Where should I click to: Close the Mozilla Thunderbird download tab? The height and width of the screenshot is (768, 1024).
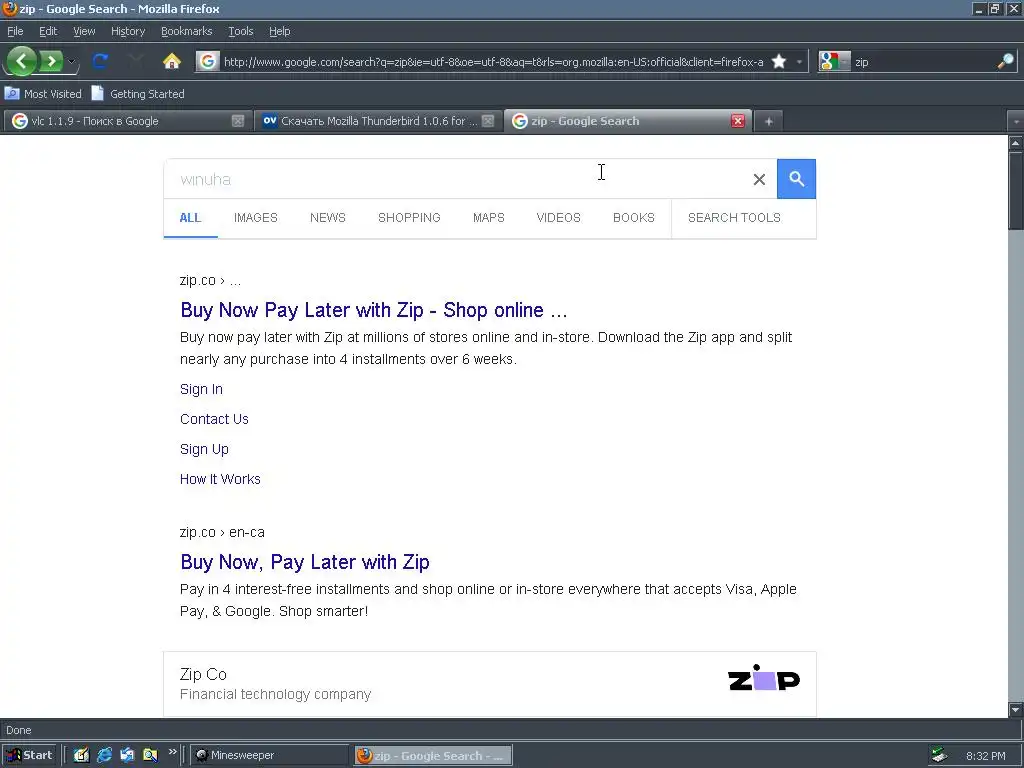tap(488, 121)
